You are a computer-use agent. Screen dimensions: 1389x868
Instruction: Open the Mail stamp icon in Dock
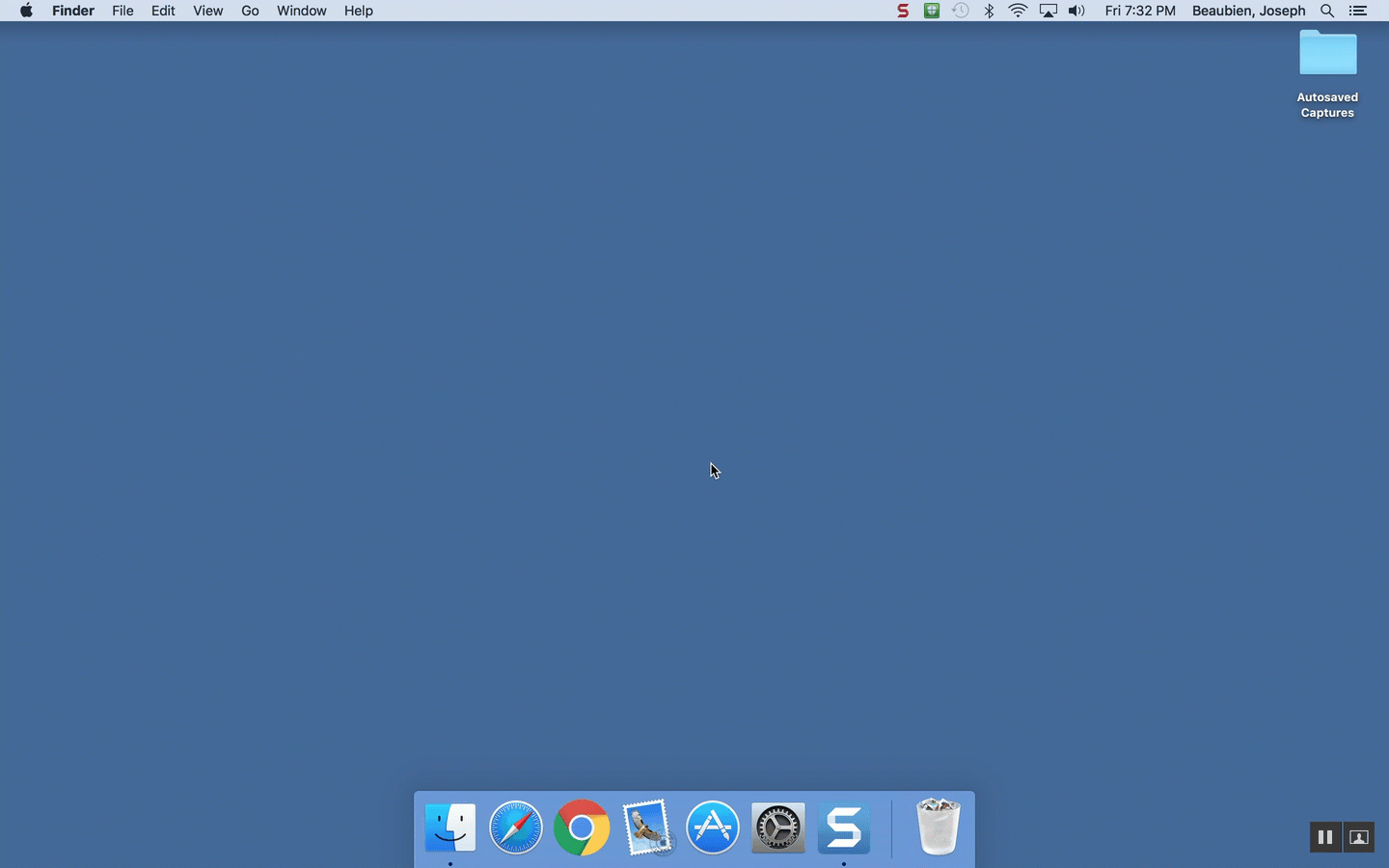647,827
